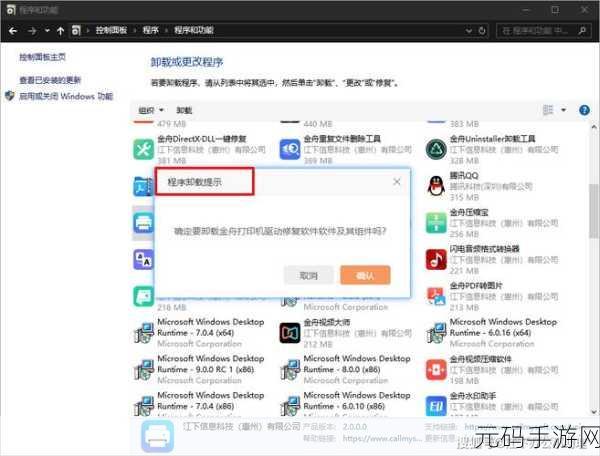Select the highlighted printer driver program icon

pyautogui.click(x=143, y=223)
